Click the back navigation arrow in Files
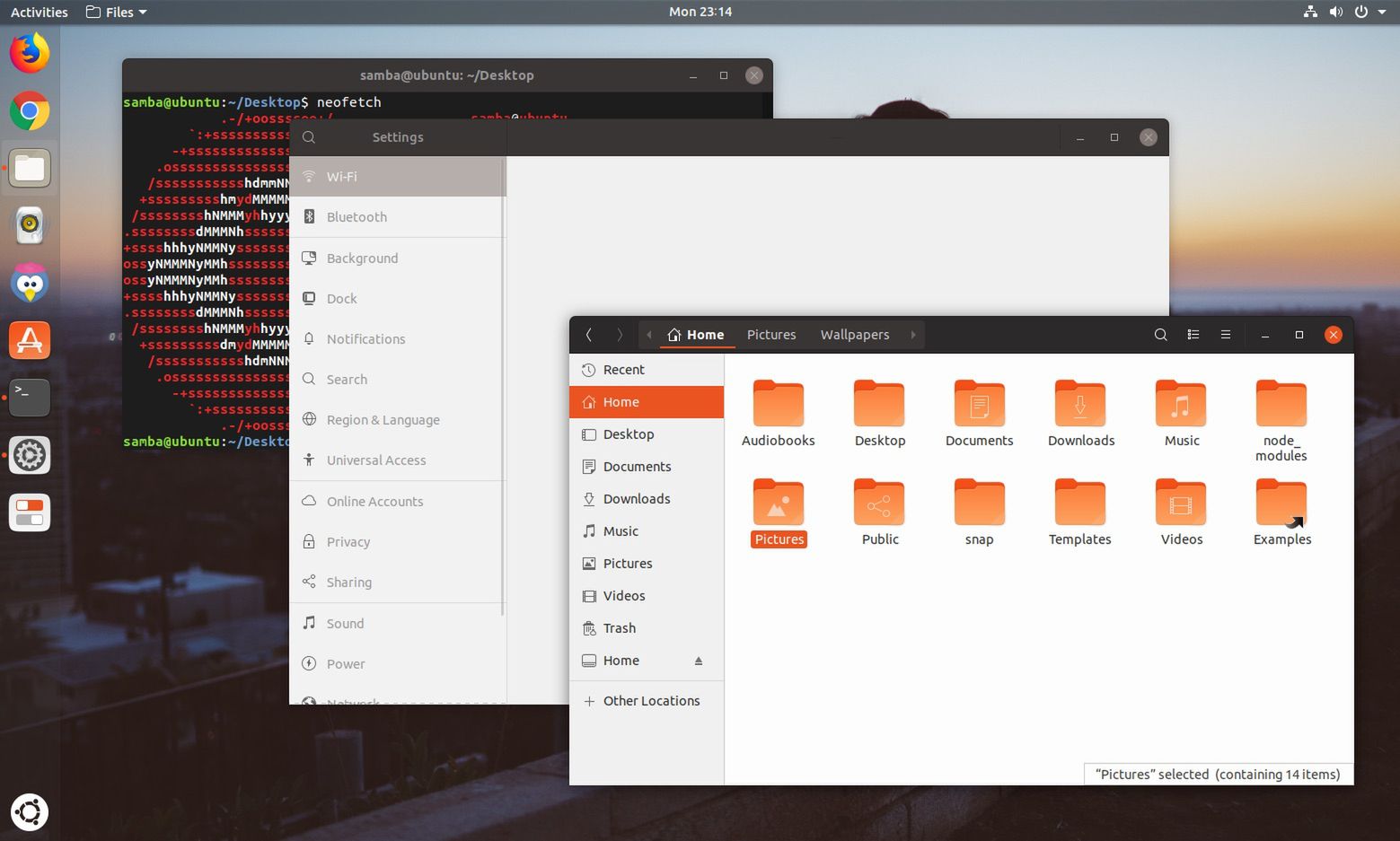The image size is (1400, 841). point(589,334)
